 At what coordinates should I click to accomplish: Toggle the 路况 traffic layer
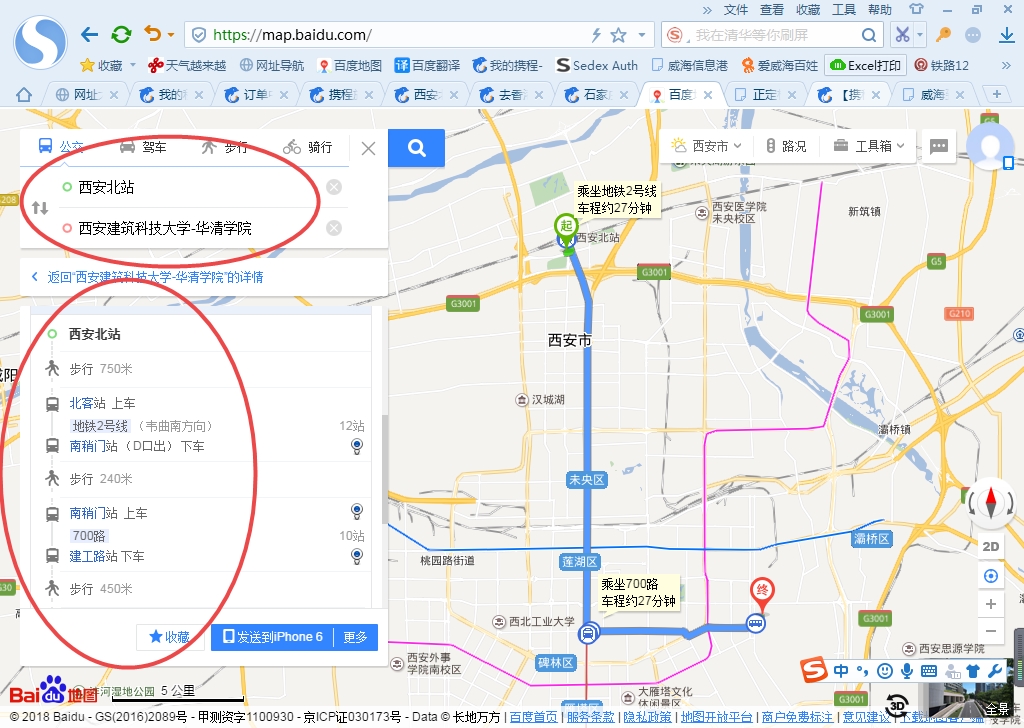click(786, 146)
